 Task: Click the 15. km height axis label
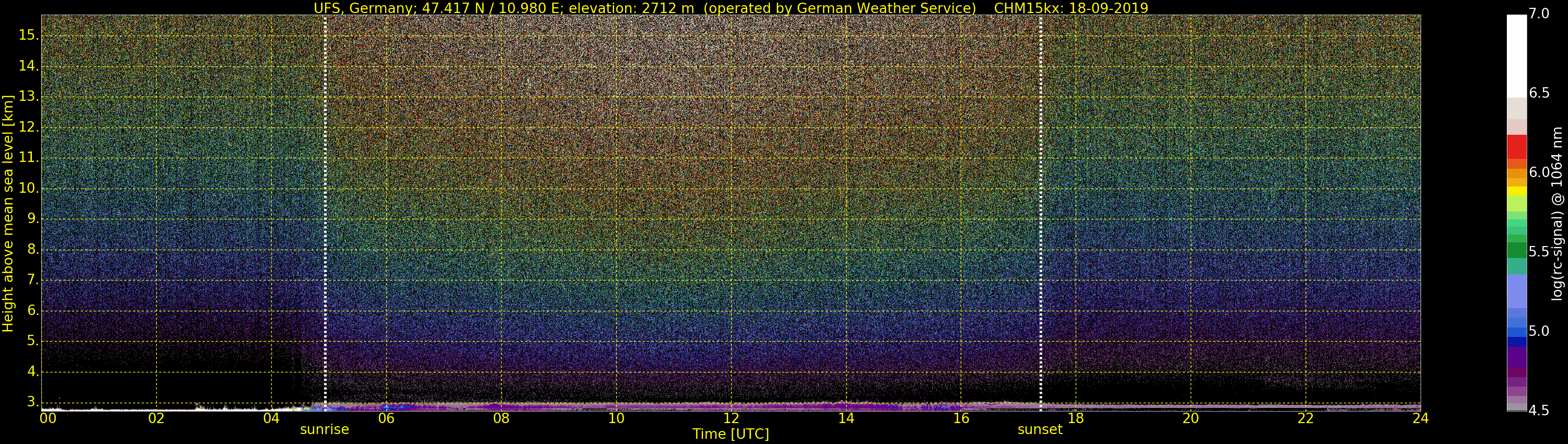point(28,36)
